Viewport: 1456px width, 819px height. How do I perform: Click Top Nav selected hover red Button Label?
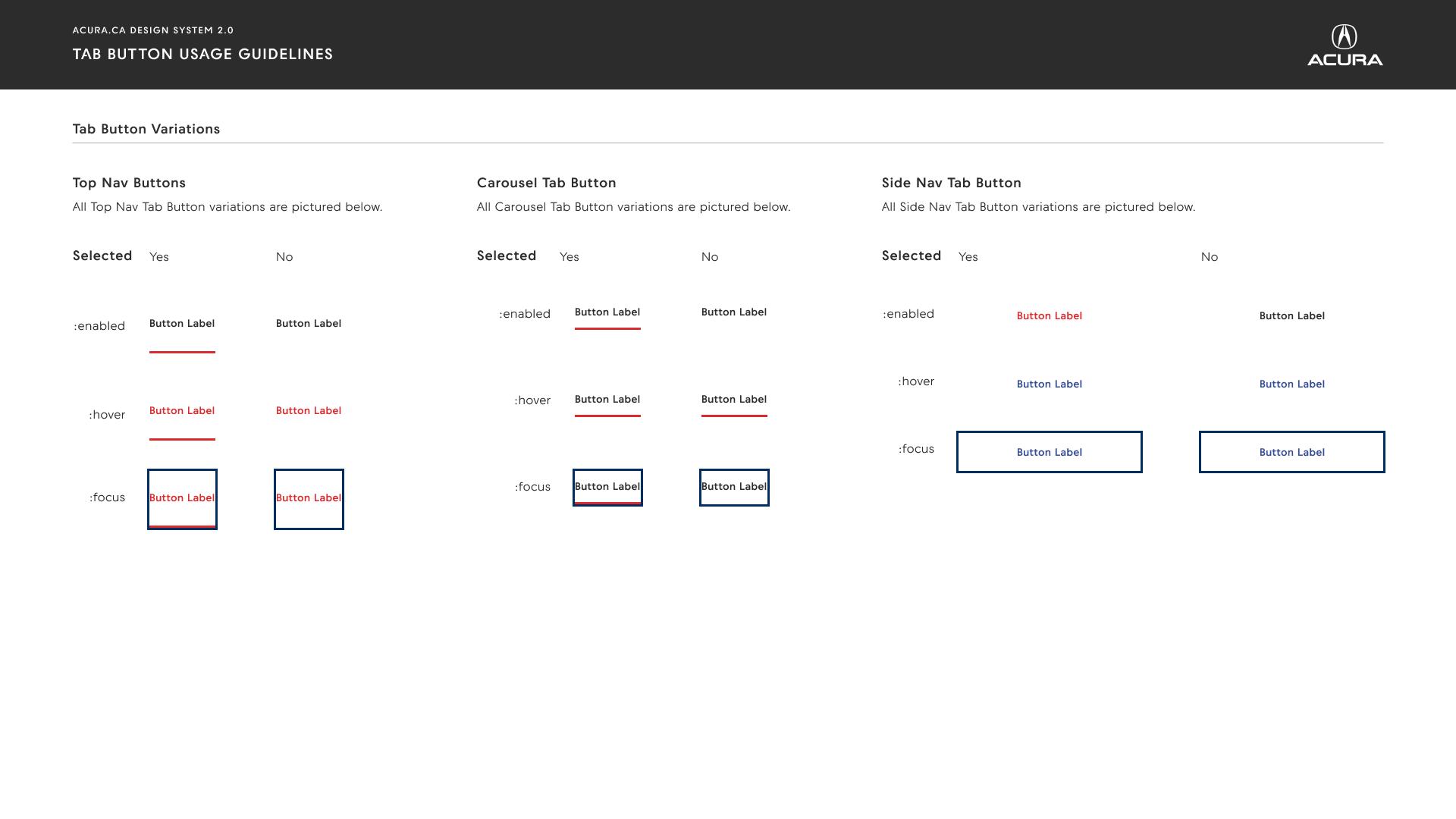click(x=182, y=411)
